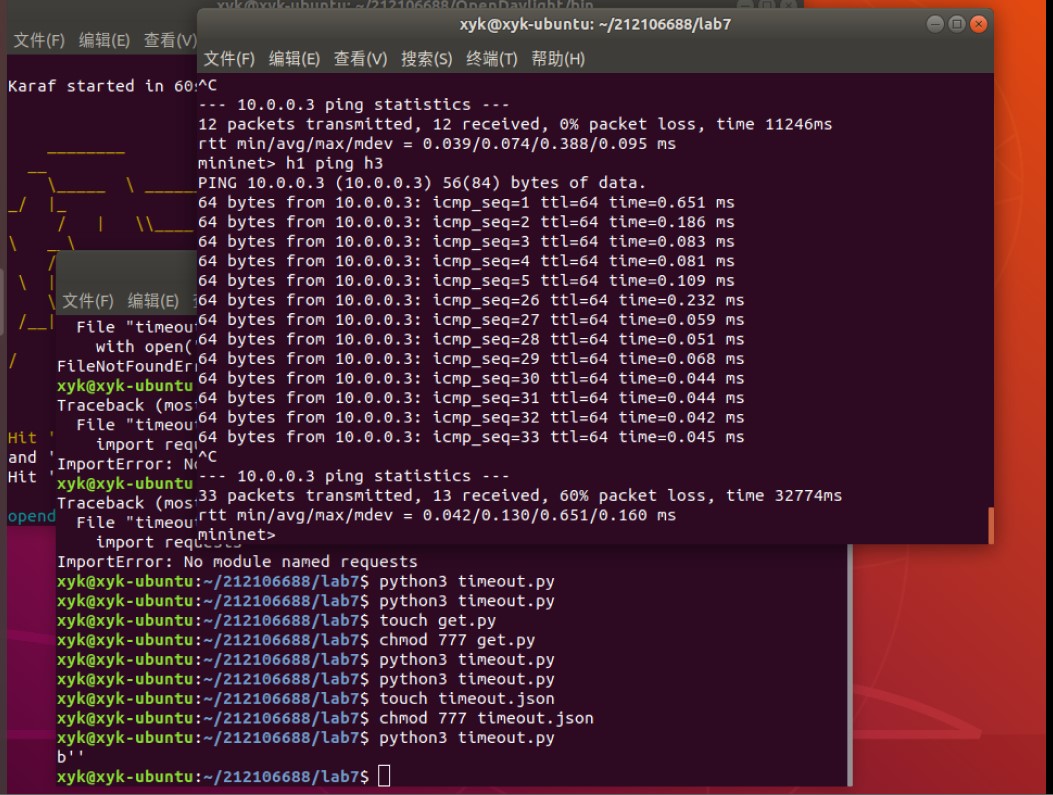Open 编辑(E) menu in lab7 terminal
The image size is (1053, 795).
tap(294, 59)
